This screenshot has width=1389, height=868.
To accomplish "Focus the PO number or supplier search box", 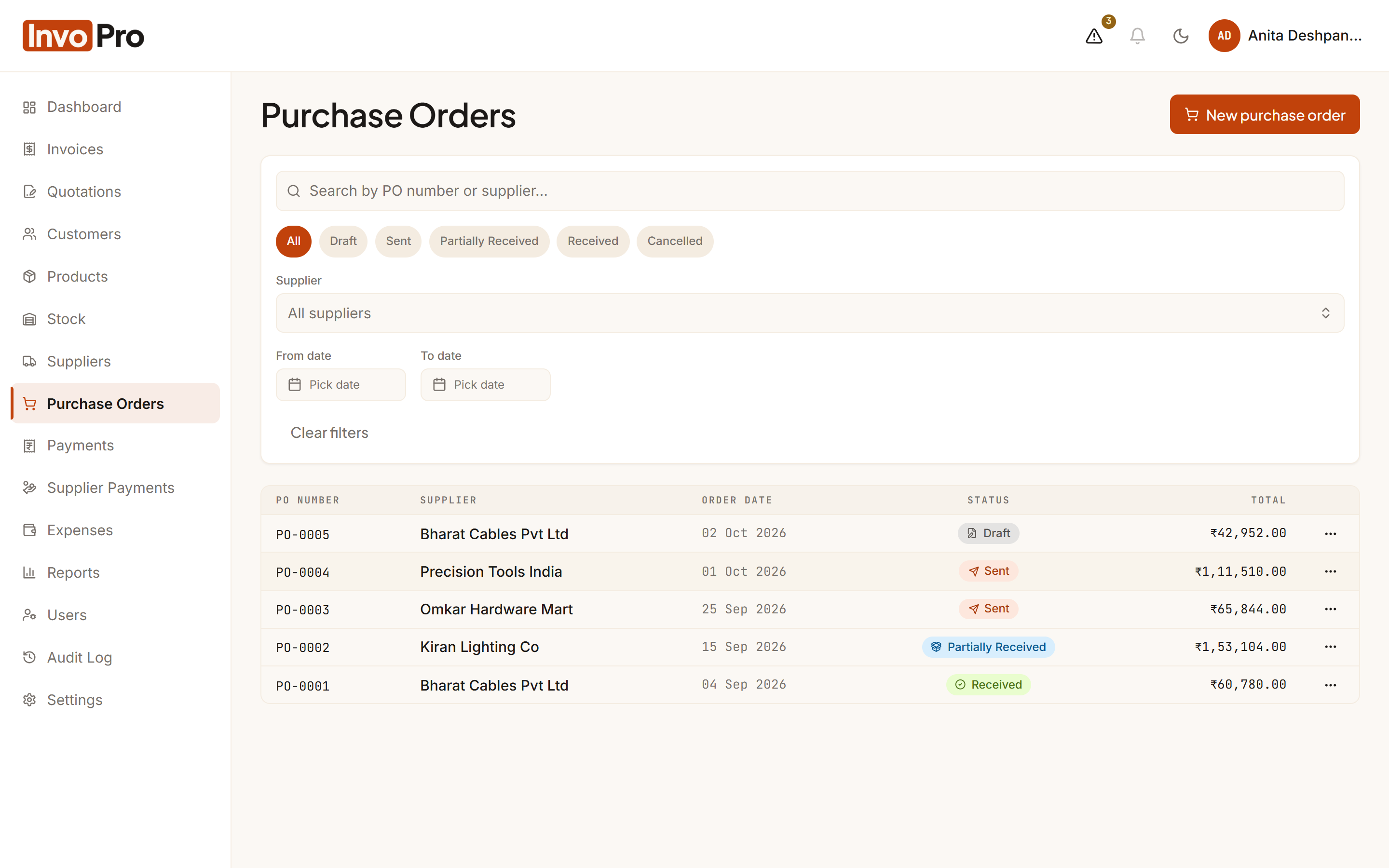I will pos(810,191).
